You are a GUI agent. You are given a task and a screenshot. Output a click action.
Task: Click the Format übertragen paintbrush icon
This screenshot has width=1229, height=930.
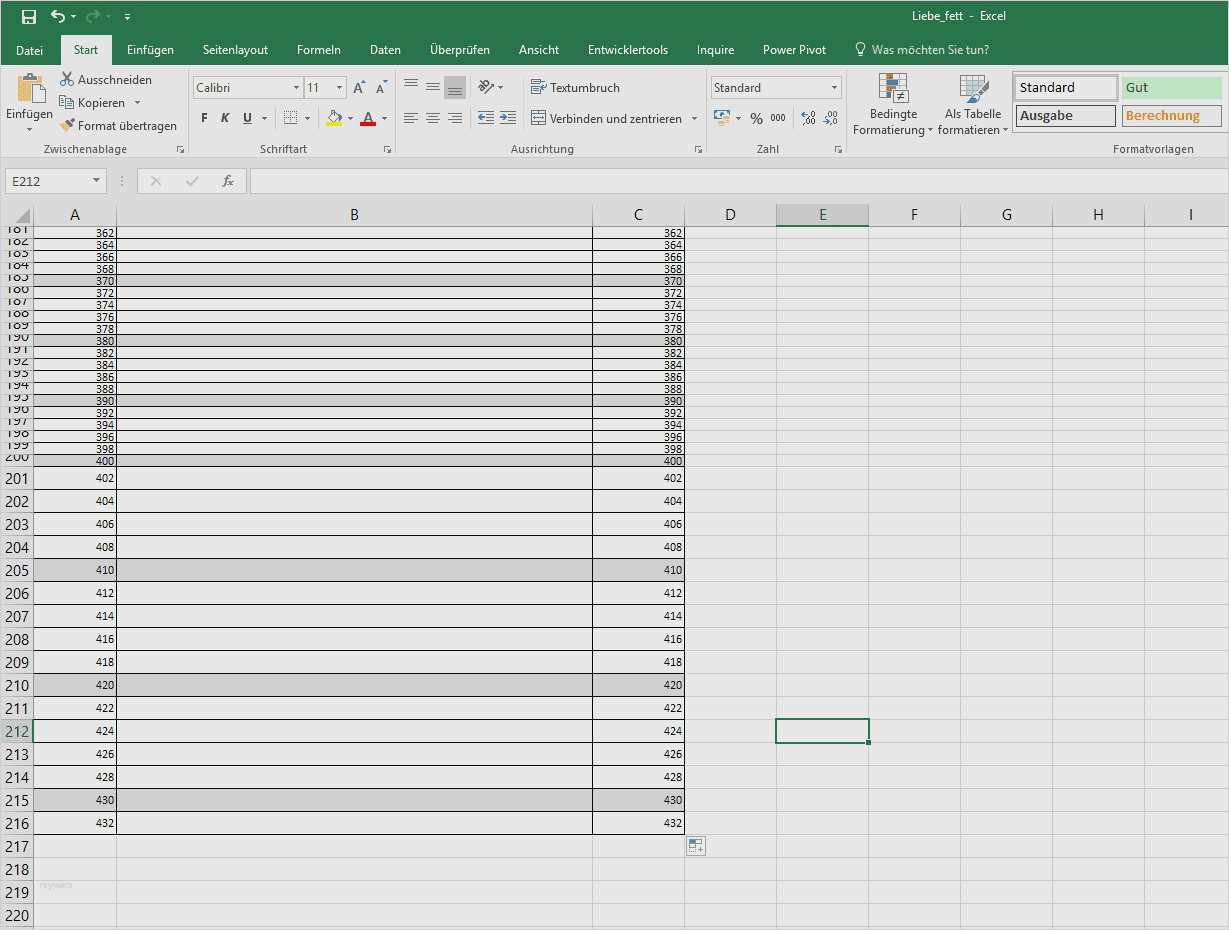(67, 126)
